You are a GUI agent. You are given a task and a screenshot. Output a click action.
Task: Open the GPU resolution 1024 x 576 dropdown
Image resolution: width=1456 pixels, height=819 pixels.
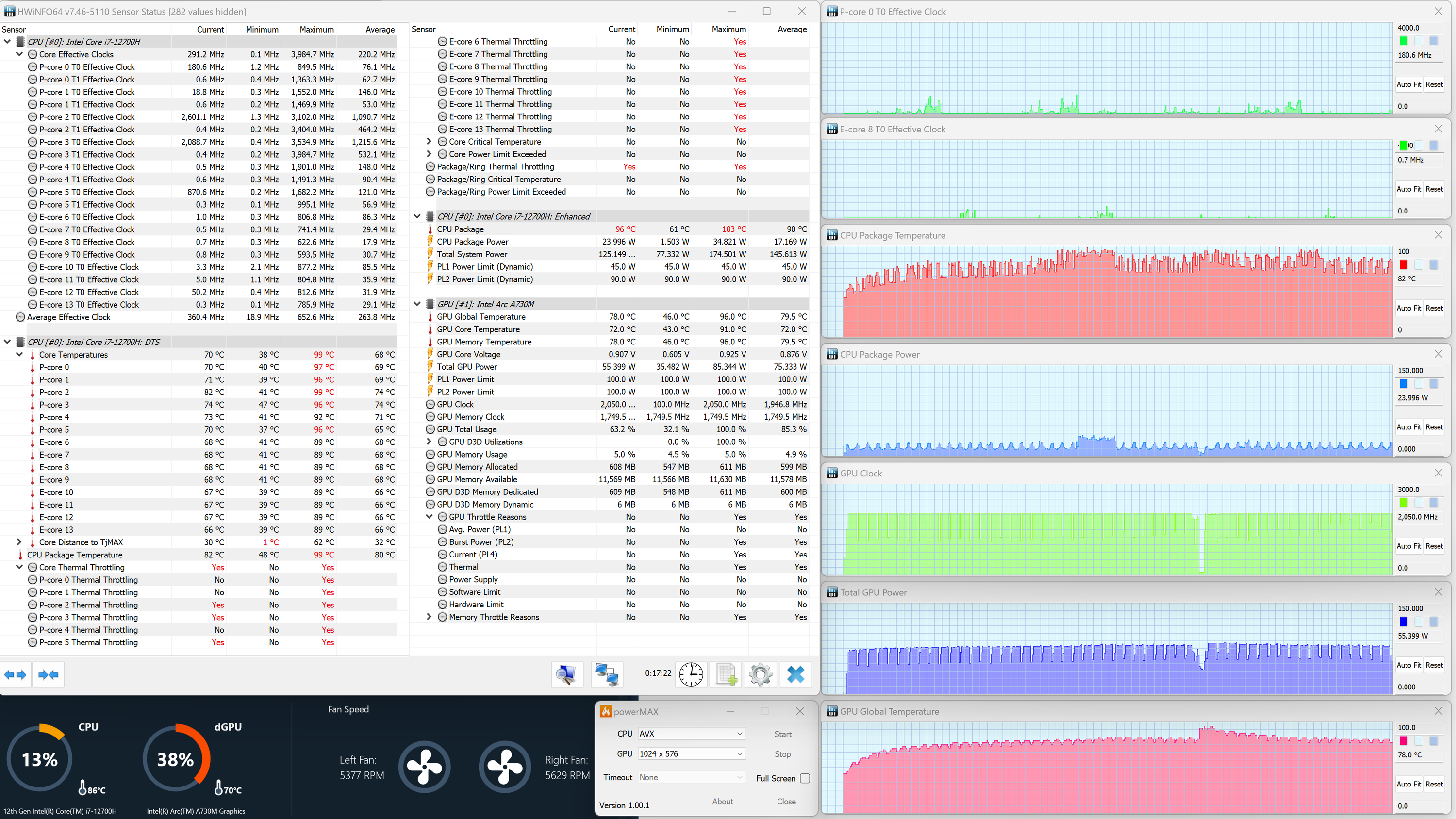[691, 754]
